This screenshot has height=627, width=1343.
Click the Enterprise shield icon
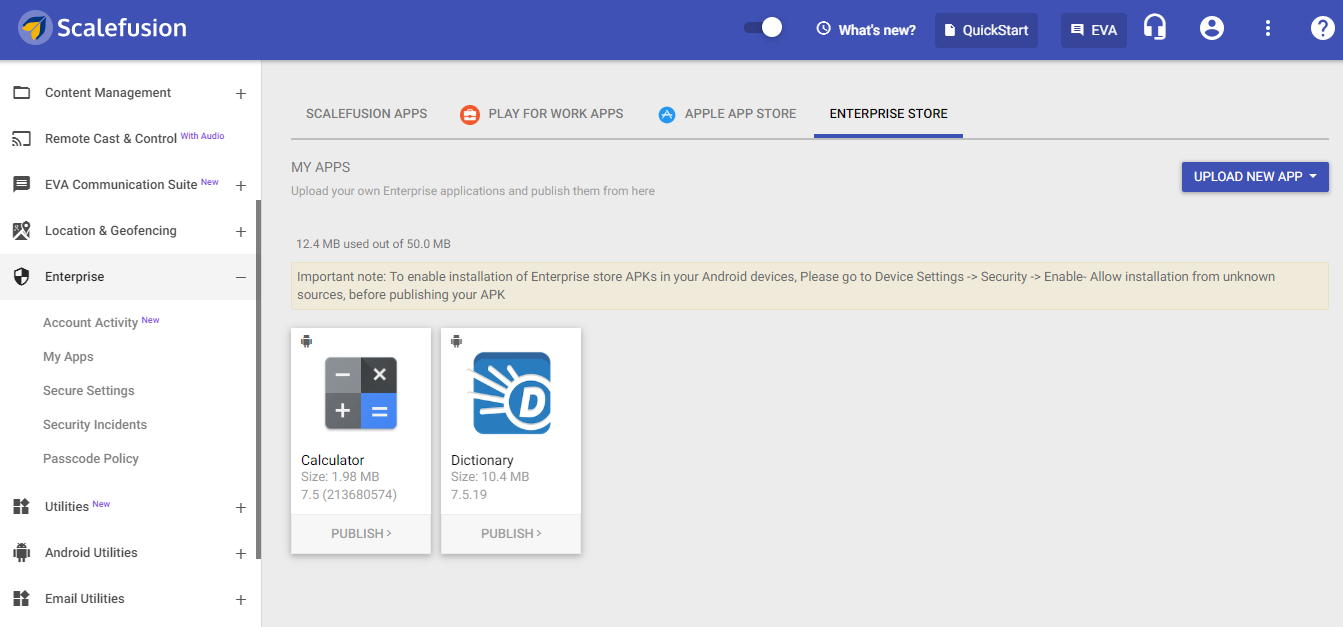[21, 277]
